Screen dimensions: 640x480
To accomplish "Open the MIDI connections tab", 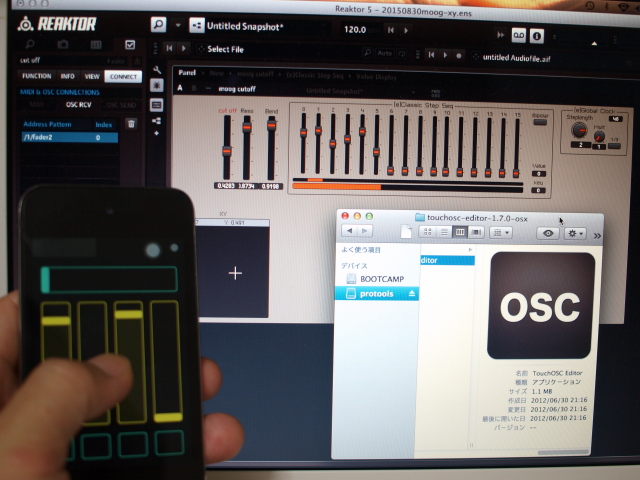I will (x=37, y=104).
